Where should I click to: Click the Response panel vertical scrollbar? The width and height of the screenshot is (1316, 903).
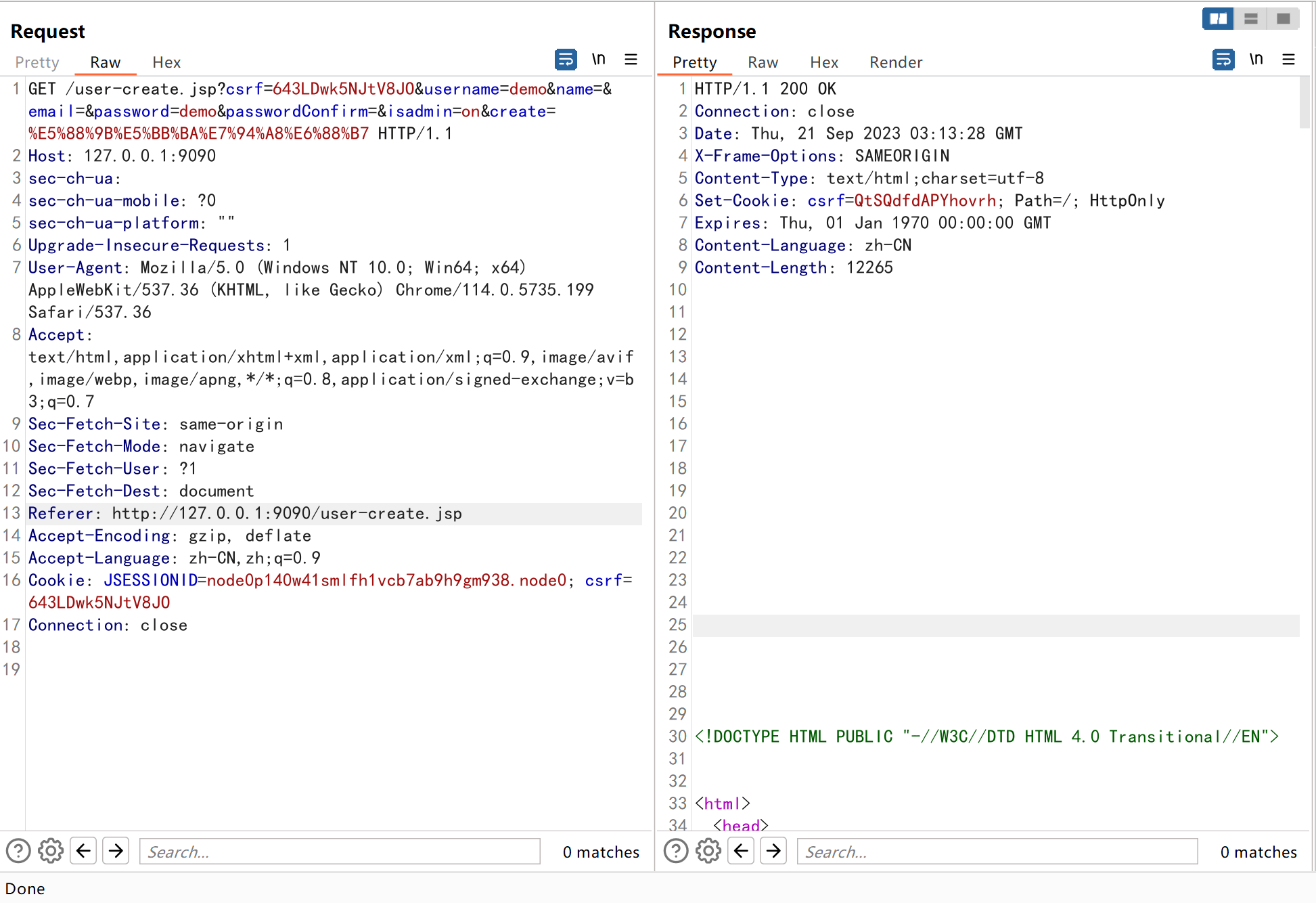1304,102
